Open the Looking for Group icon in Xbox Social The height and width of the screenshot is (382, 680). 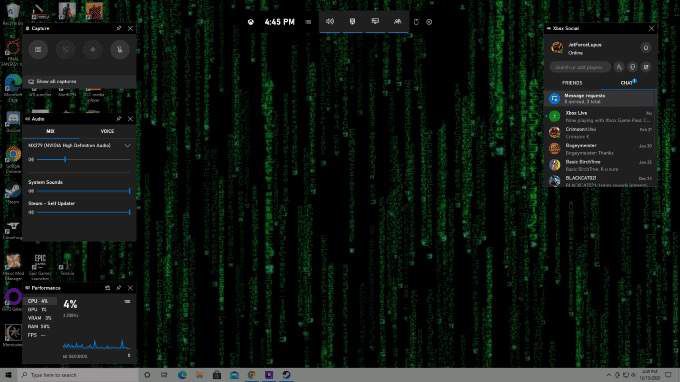coord(619,67)
